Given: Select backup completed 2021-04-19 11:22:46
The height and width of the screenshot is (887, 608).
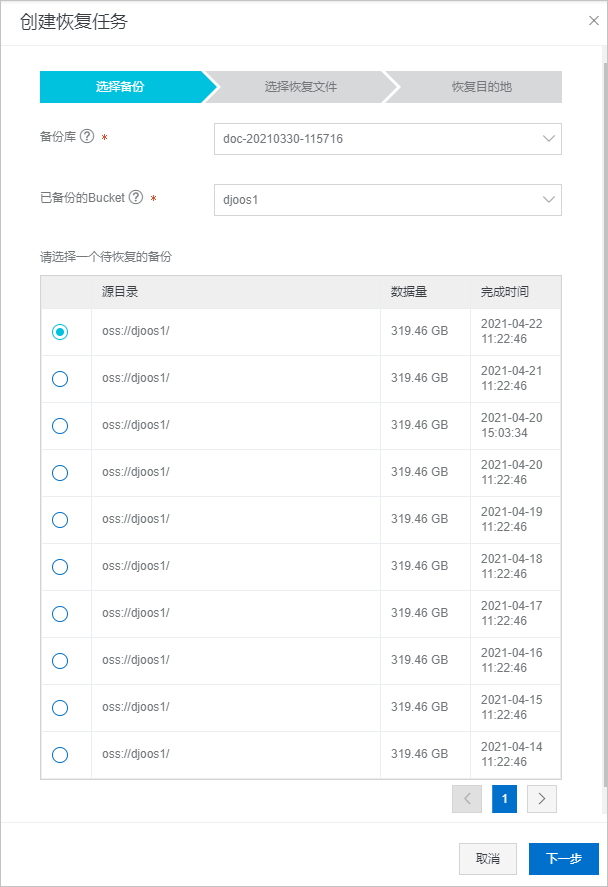Looking at the screenshot, I should [x=60, y=519].
